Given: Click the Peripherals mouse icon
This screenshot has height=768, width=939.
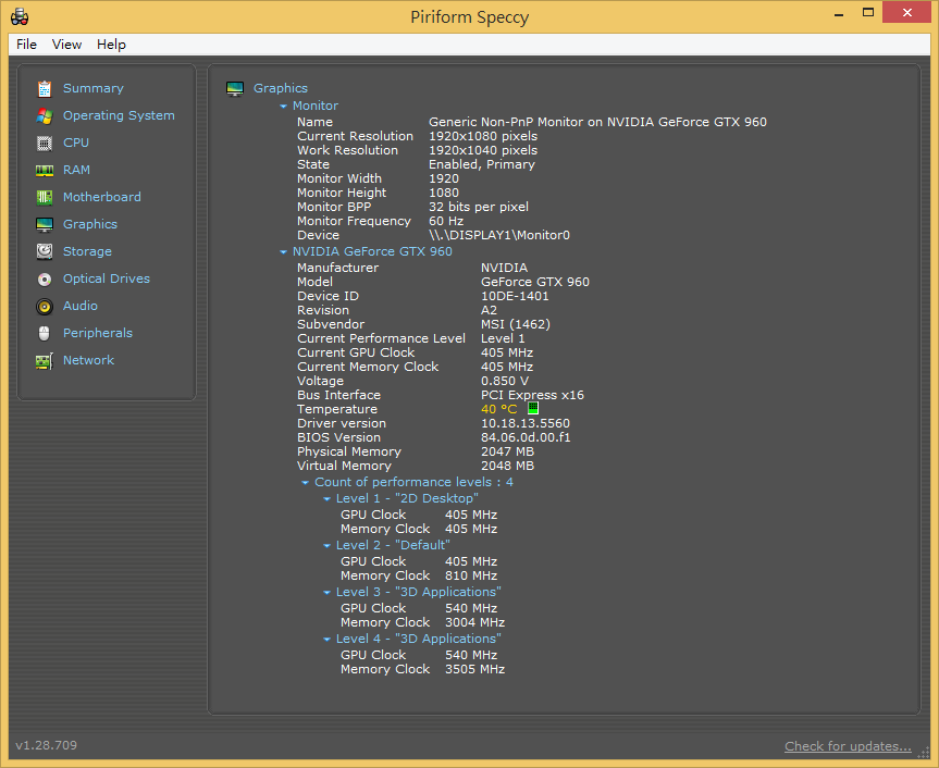Looking at the screenshot, I should (x=44, y=333).
